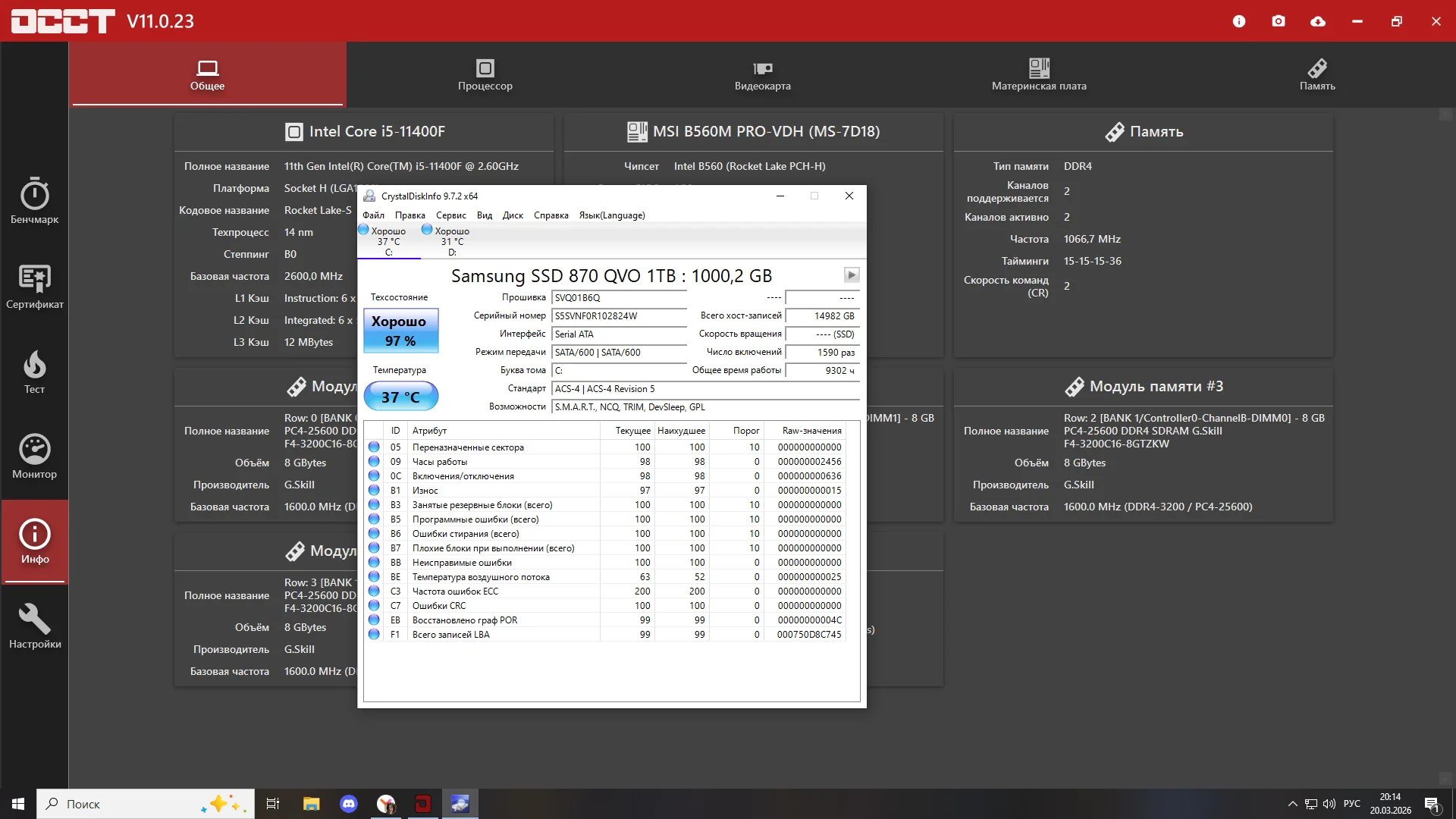Open Язык(Language) menu in CrystalDiskInfo
Screen dimensions: 1456x819
[612, 215]
